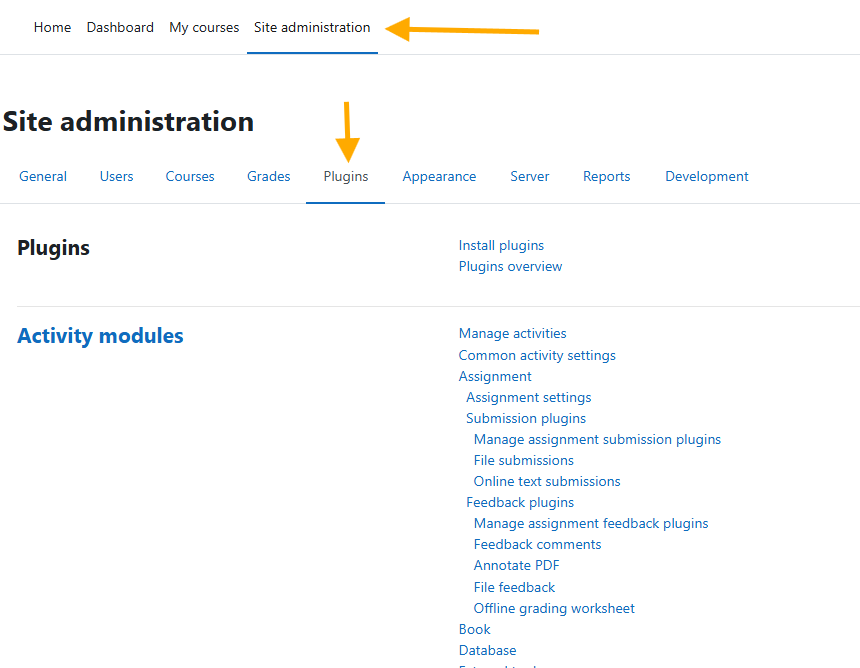Open the Annotate PDF settings
Screen dimensions: 860x668
pyautogui.click(x=516, y=565)
